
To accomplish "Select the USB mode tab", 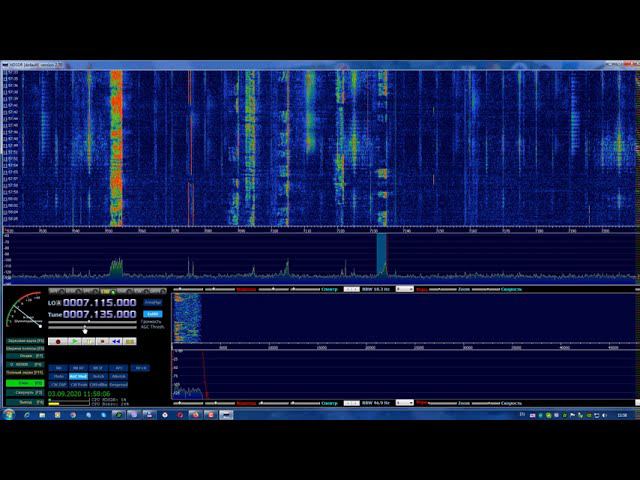I will pos(124,291).
